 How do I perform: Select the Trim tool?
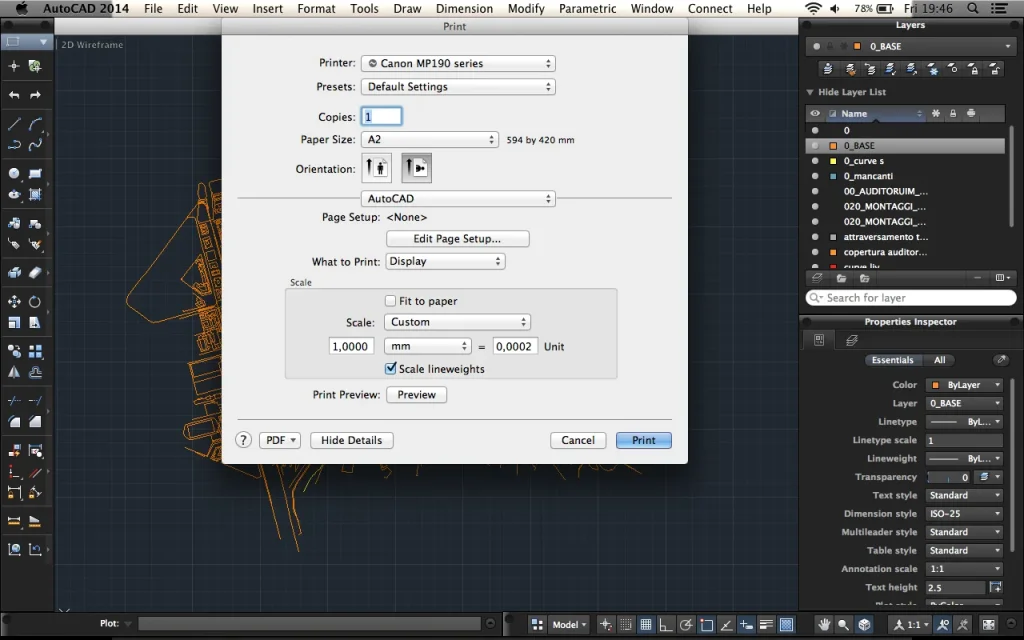pyautogui.click(x=14, y=400)
